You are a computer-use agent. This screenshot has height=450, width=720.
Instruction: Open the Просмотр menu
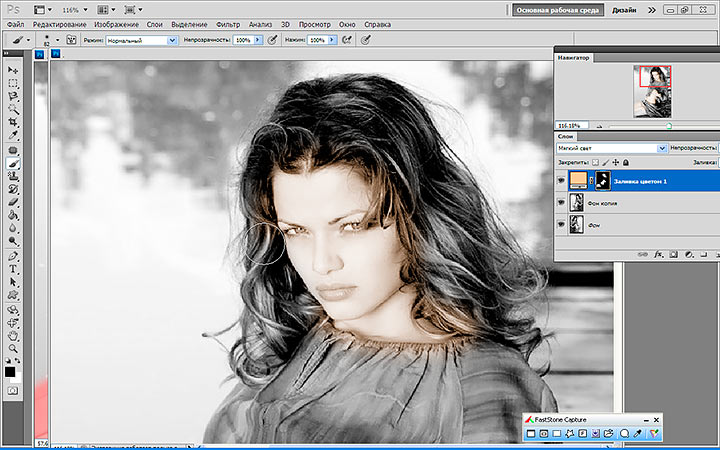(x=315, y=24)
